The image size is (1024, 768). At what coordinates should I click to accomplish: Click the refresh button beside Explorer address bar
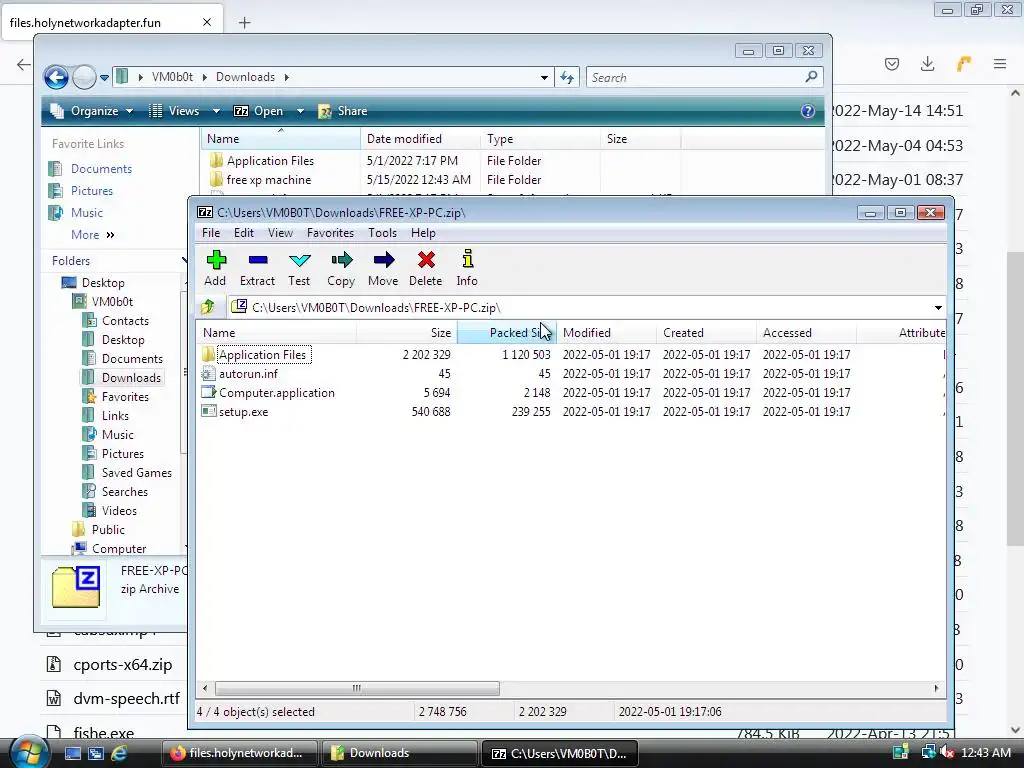567,78
